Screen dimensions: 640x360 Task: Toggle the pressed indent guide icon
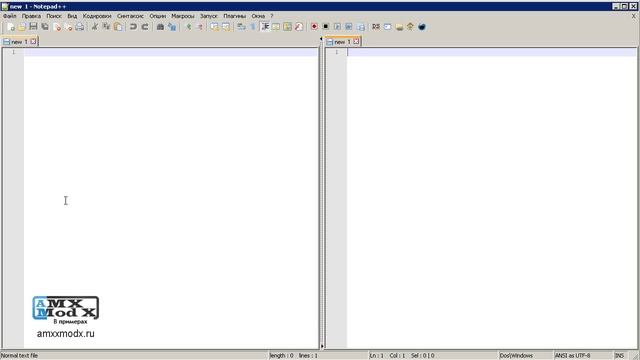[265, 27]
